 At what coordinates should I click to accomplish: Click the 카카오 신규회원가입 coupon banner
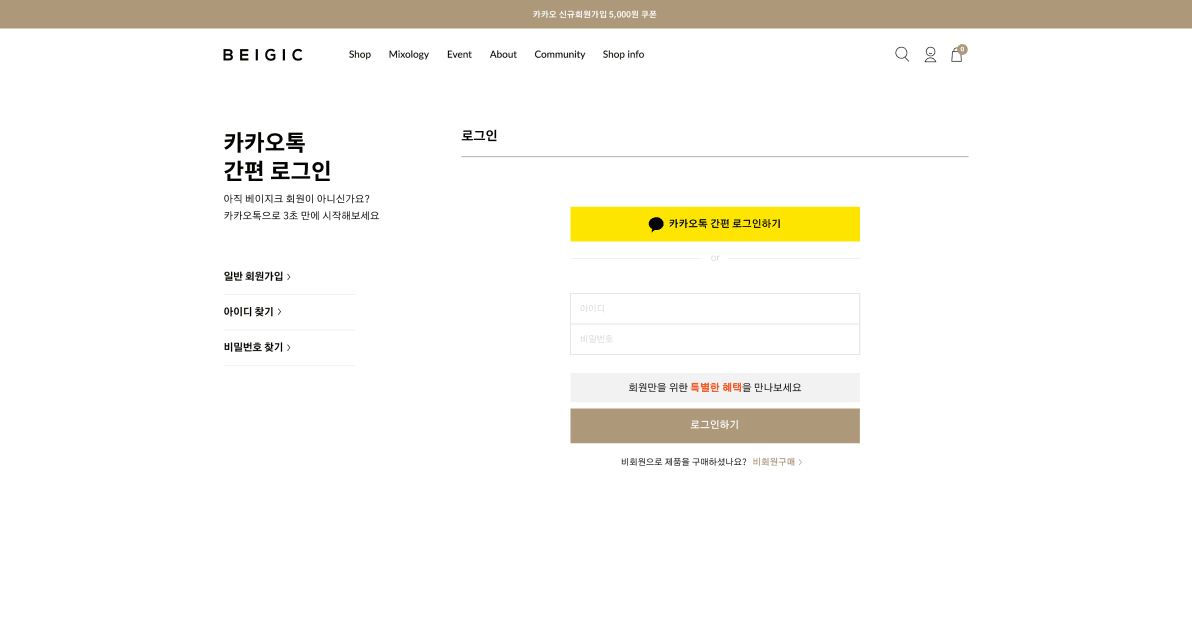(596, 14)
